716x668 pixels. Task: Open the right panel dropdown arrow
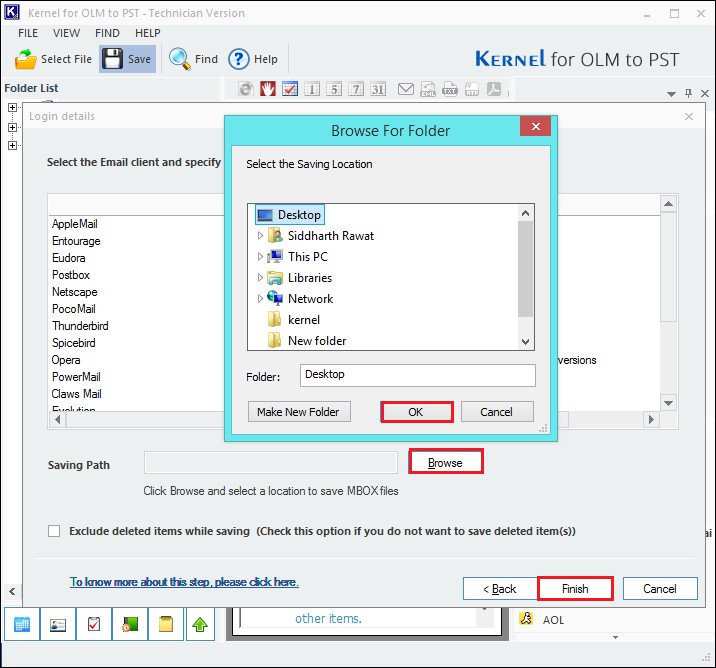[x=671, y=94]
